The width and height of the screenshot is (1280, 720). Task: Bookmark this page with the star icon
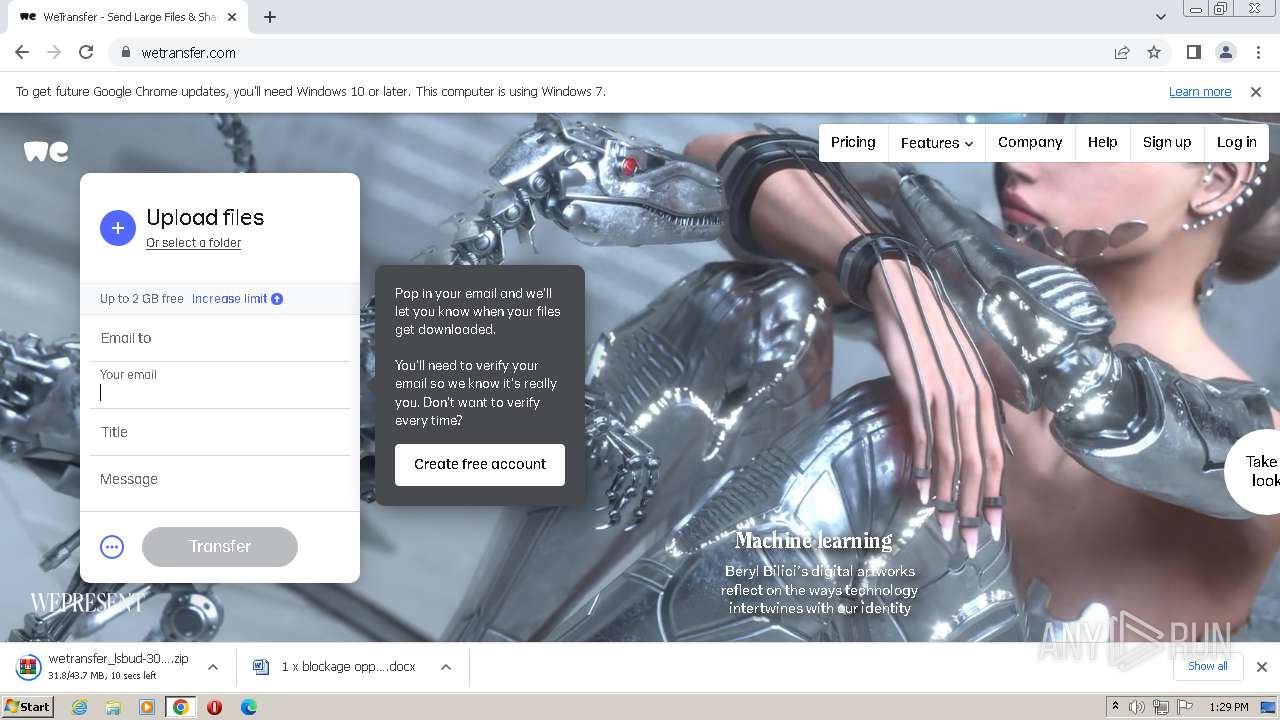pyautogui.click(x=1154, y=52)
